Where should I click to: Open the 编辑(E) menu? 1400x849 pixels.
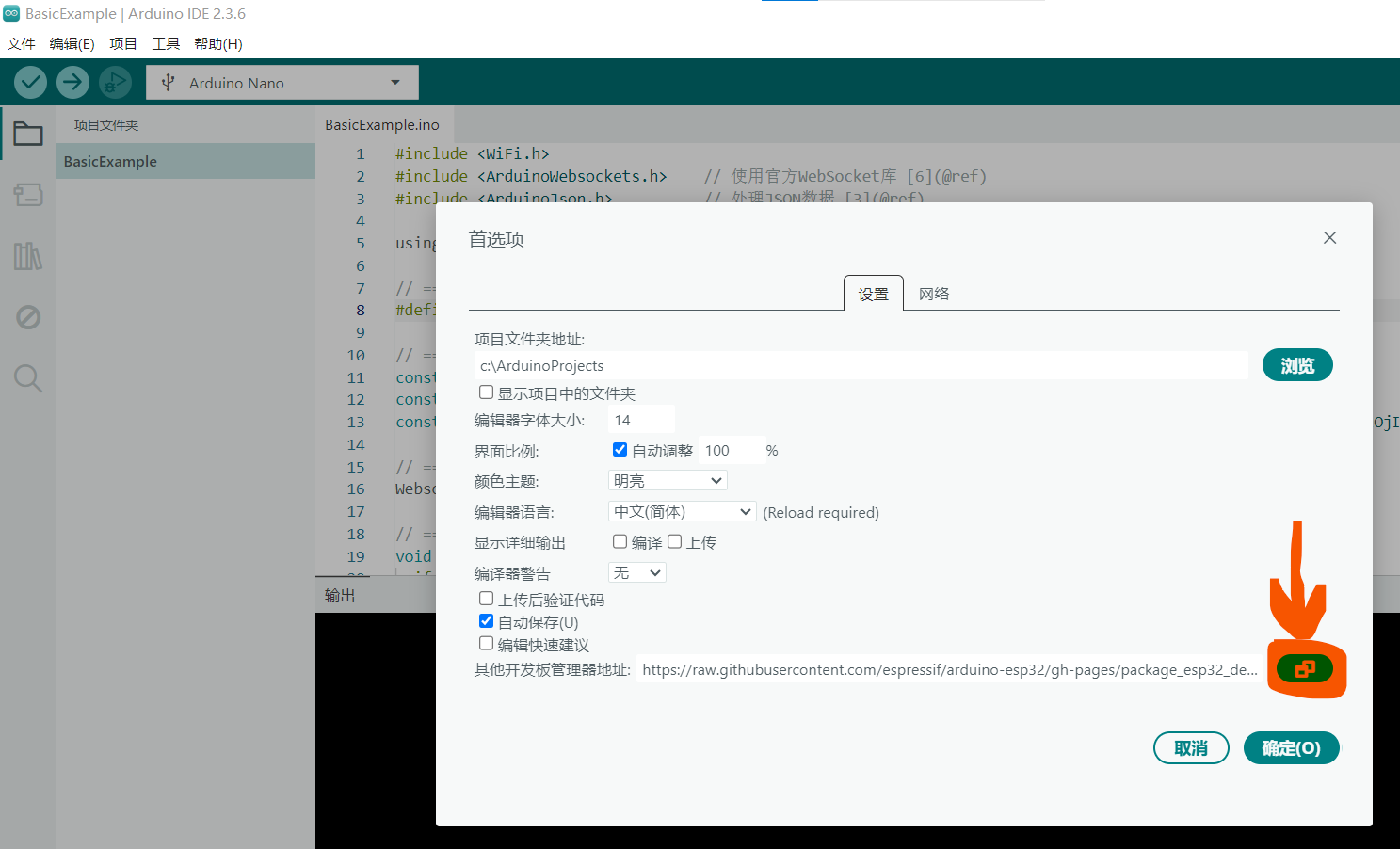click(x=72, y=44)
